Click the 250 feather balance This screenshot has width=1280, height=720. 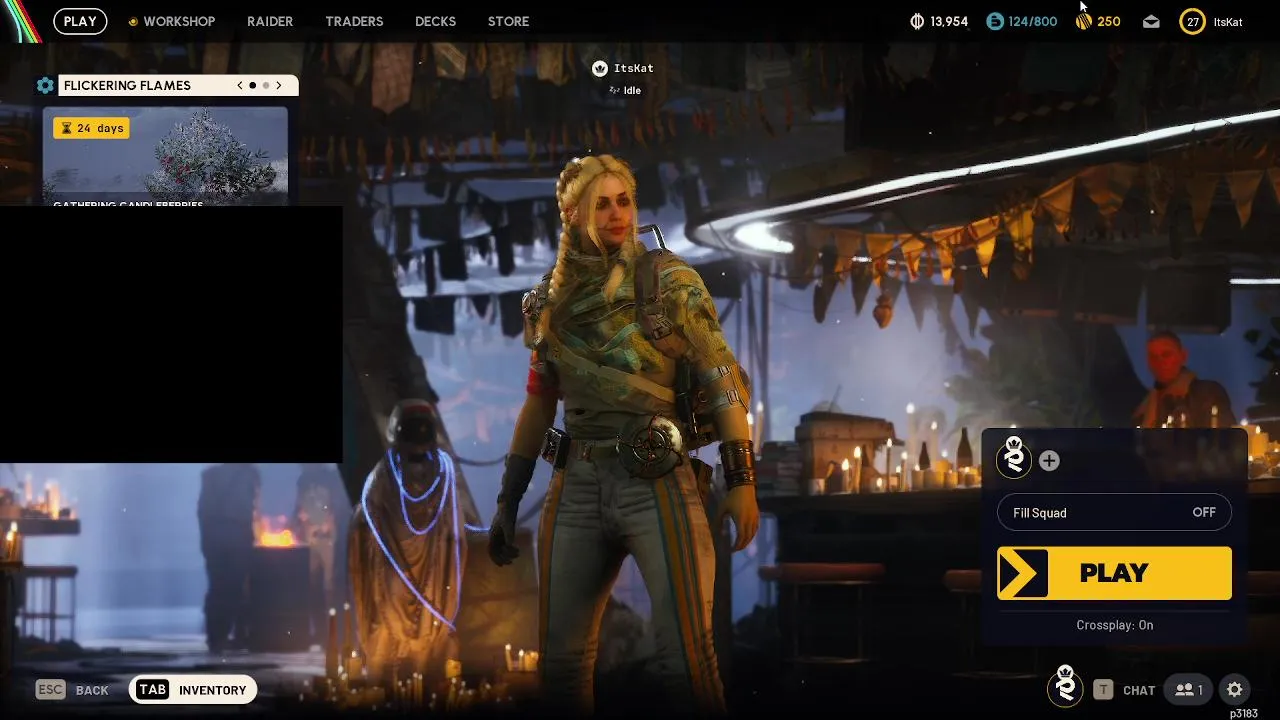click(1109, 21)
